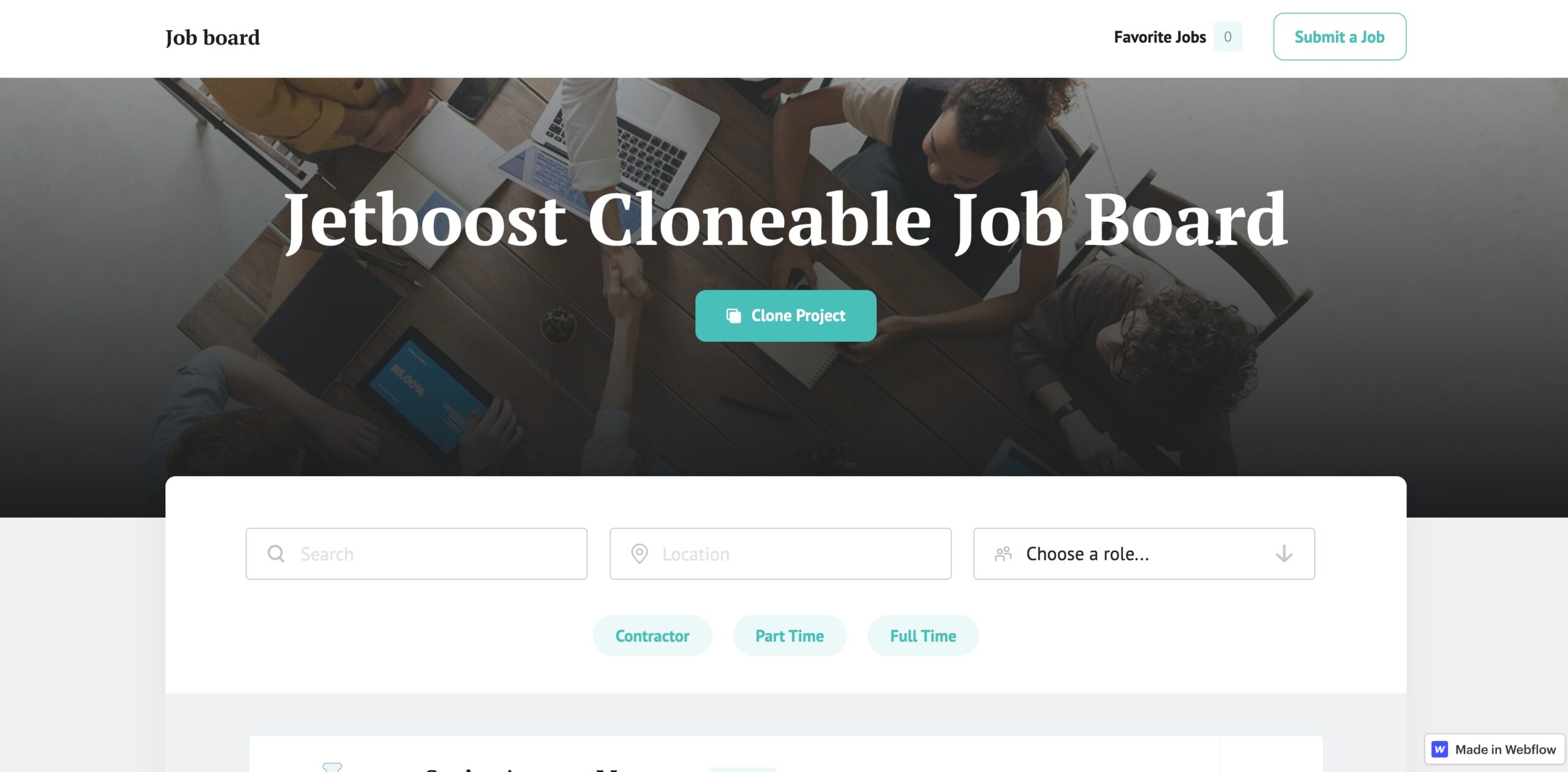This screenshot has height=772, width=1568.
Task: Click the role/people icon in dropdown
Action: tap(1002, 553)
